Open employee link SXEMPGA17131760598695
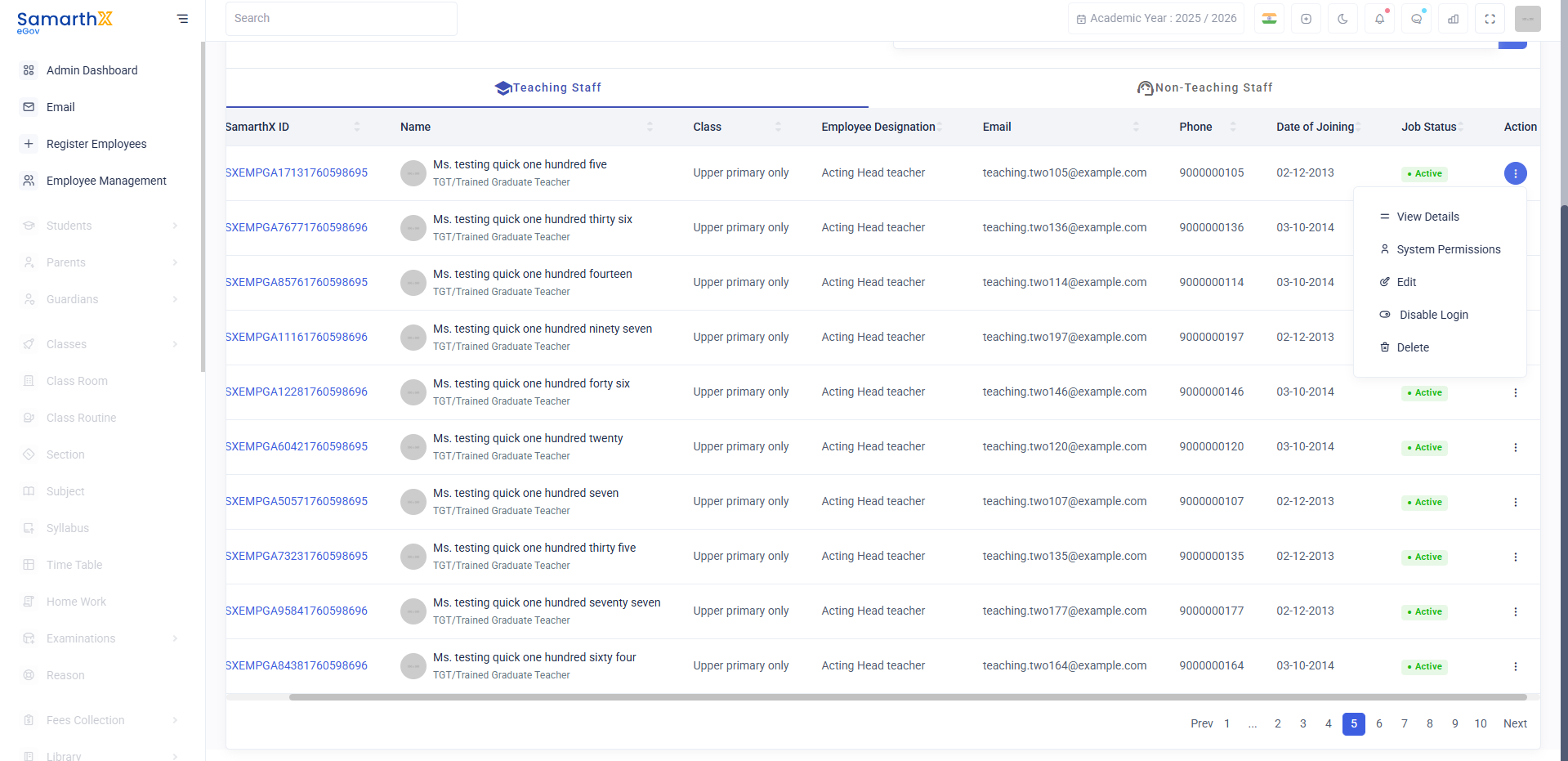 pyautogui.click(x=297, y=172)
